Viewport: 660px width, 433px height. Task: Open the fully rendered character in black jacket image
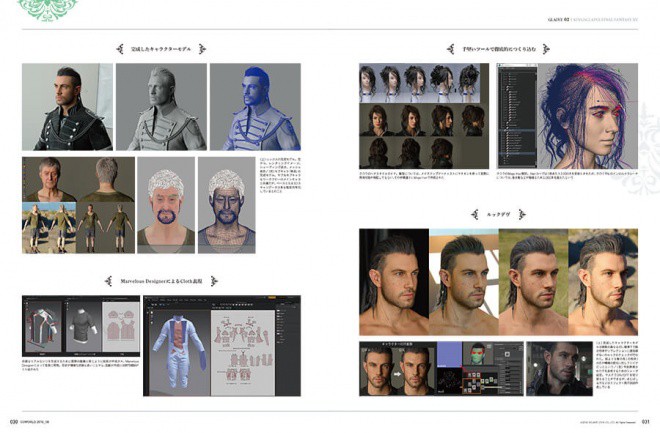click(x=67, y=107)
